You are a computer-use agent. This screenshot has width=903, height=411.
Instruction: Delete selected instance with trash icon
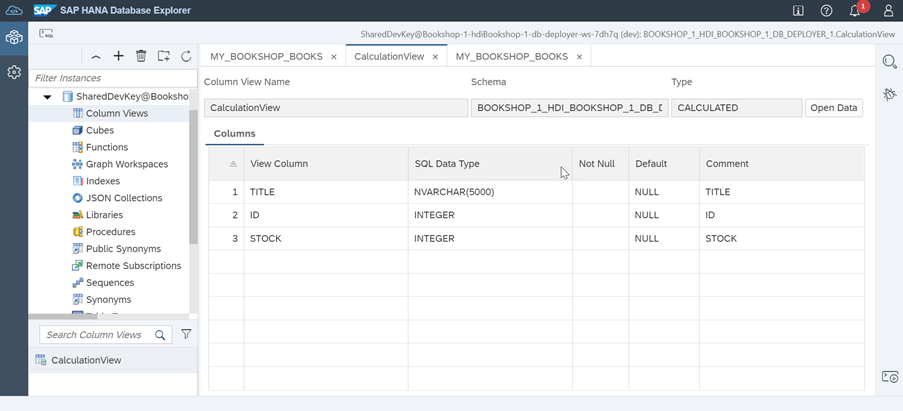141,56
